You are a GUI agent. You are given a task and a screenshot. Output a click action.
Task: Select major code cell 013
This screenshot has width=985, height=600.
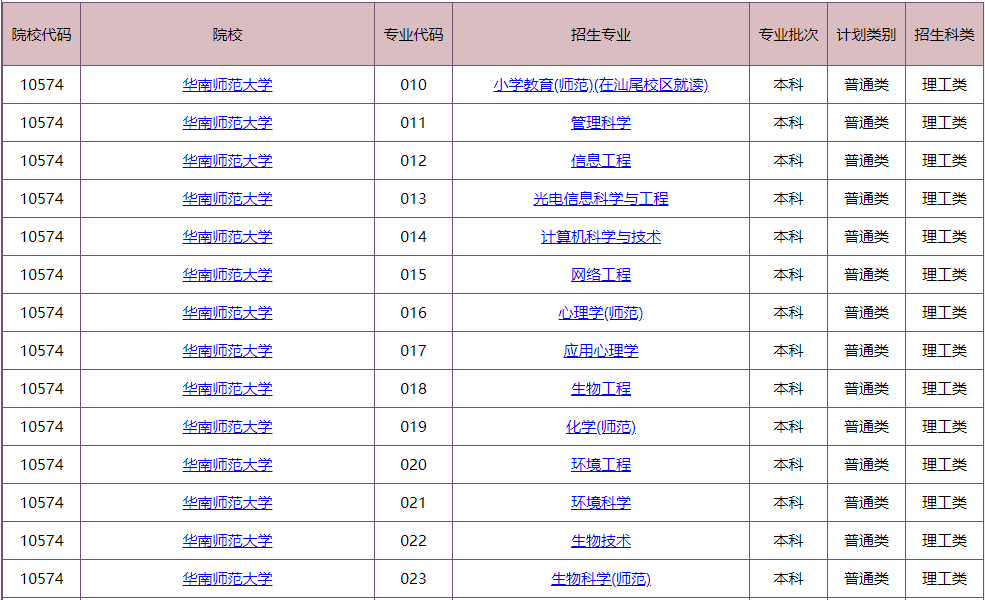(x=413, y=199)
